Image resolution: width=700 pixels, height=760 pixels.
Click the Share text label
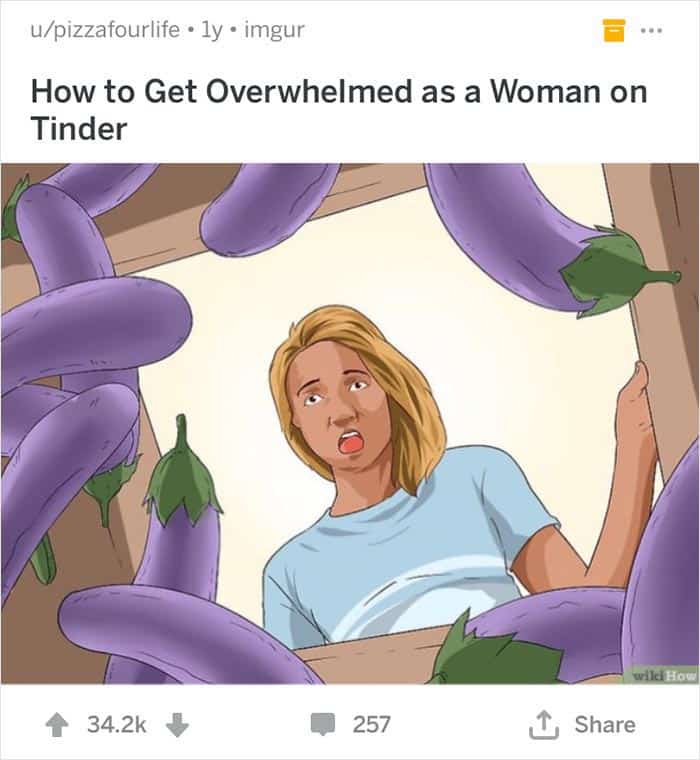605,725
